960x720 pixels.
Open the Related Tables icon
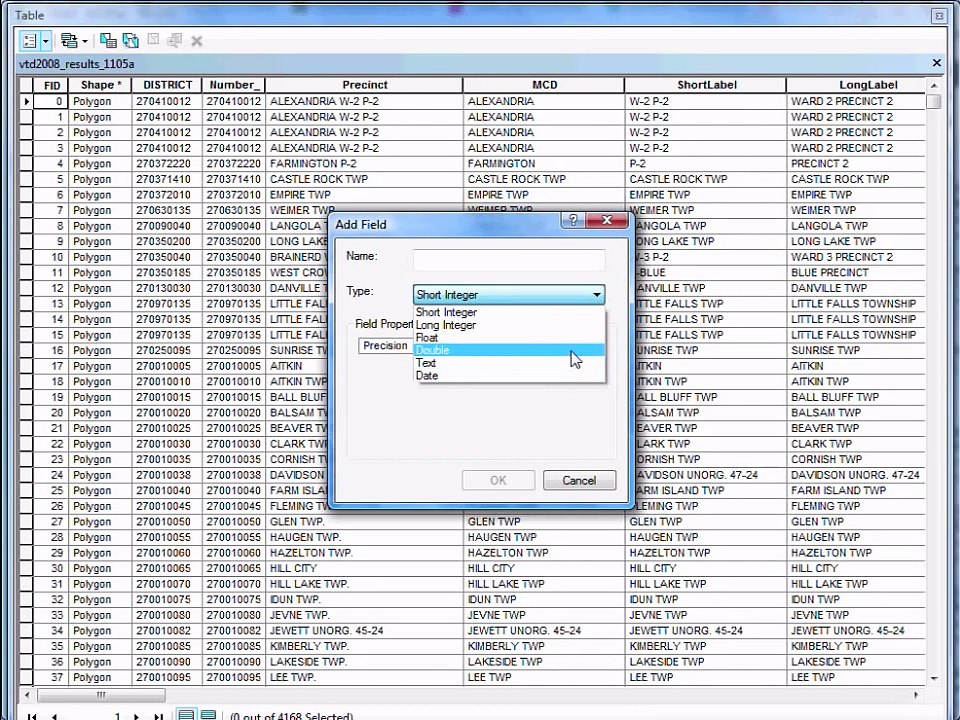69,41
